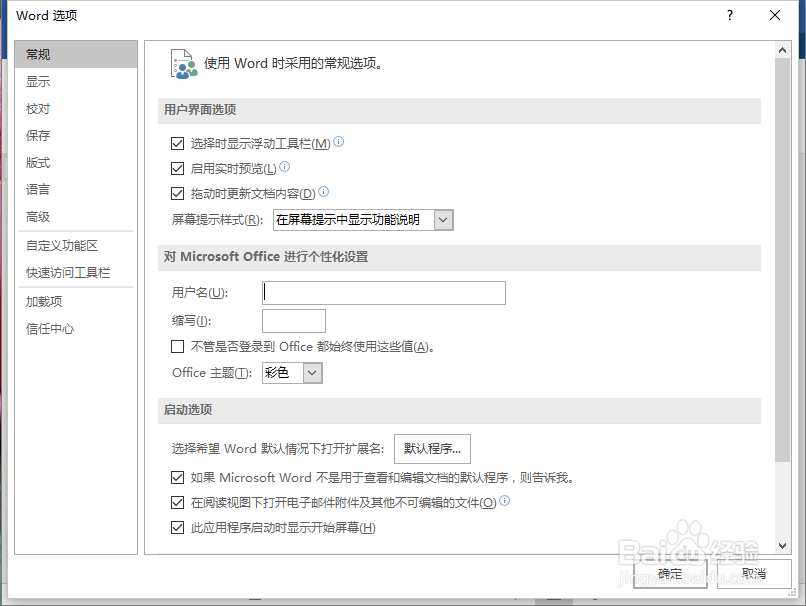Open the 信任中心 category
The height and width of the screenshot is (606, 806).
[x=76, y=329]
